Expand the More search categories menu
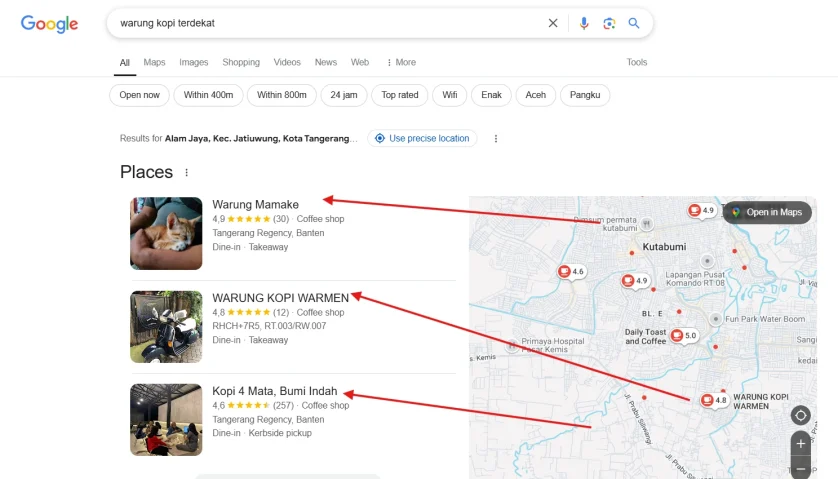Image resolution: width=838 pixels, height=479 pixels. pyautogui.click(x=401, y=62)
